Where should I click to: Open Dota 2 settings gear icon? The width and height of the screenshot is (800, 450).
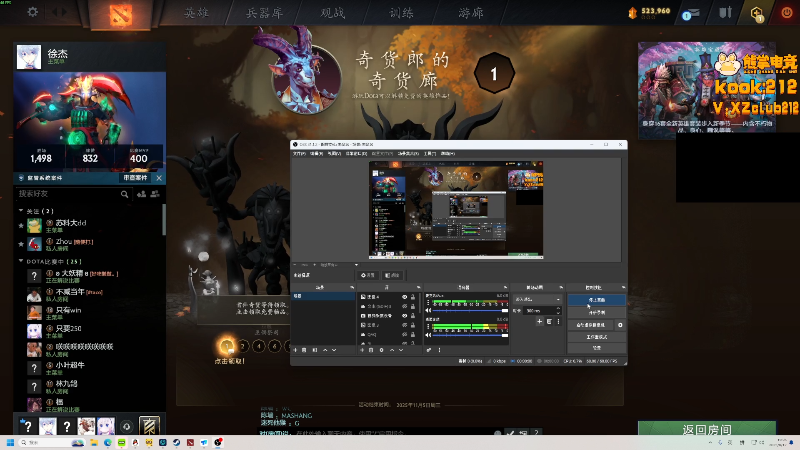pos(33,11)
